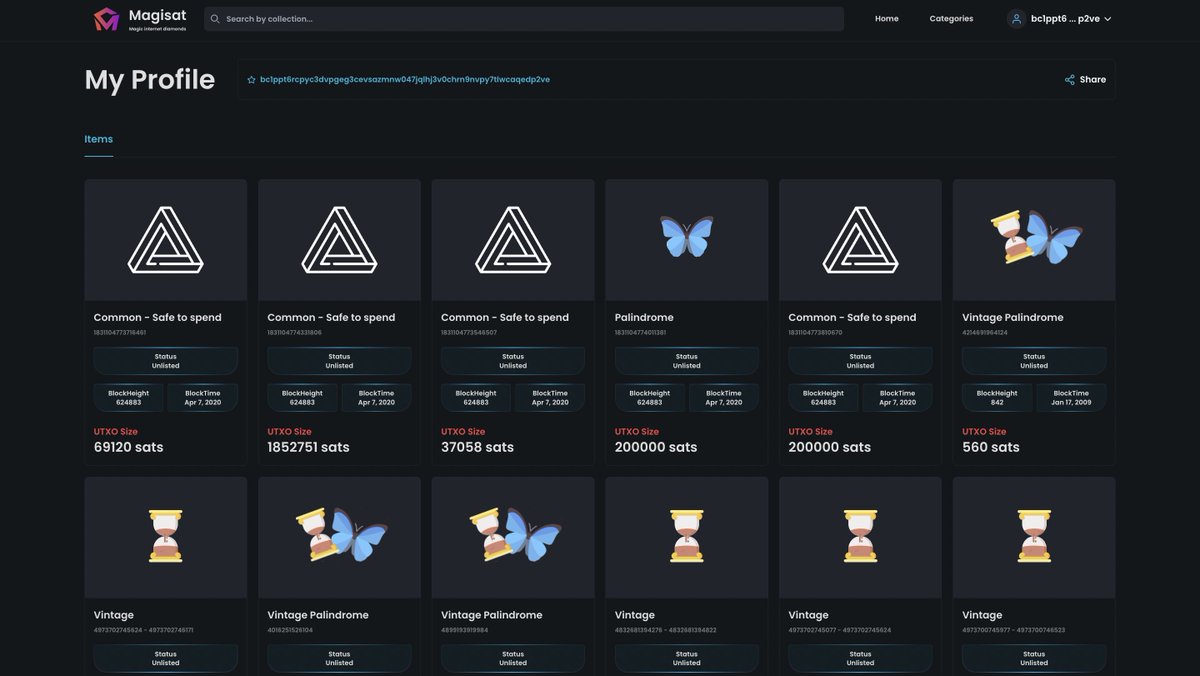Image resolution: width=1200 pixels, height=676 pixels.
Task: Click UTXO Size label on 560 sats card
Action: 985,432
